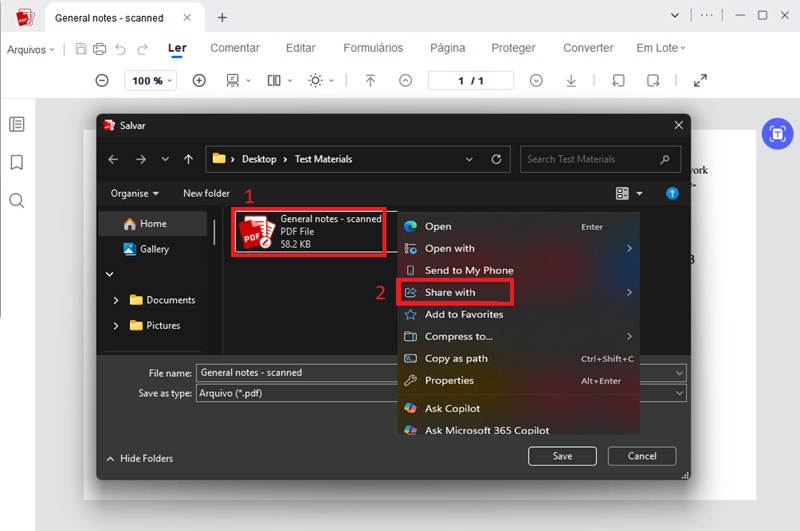Expand the Documents tree node

tap(116, 300)
